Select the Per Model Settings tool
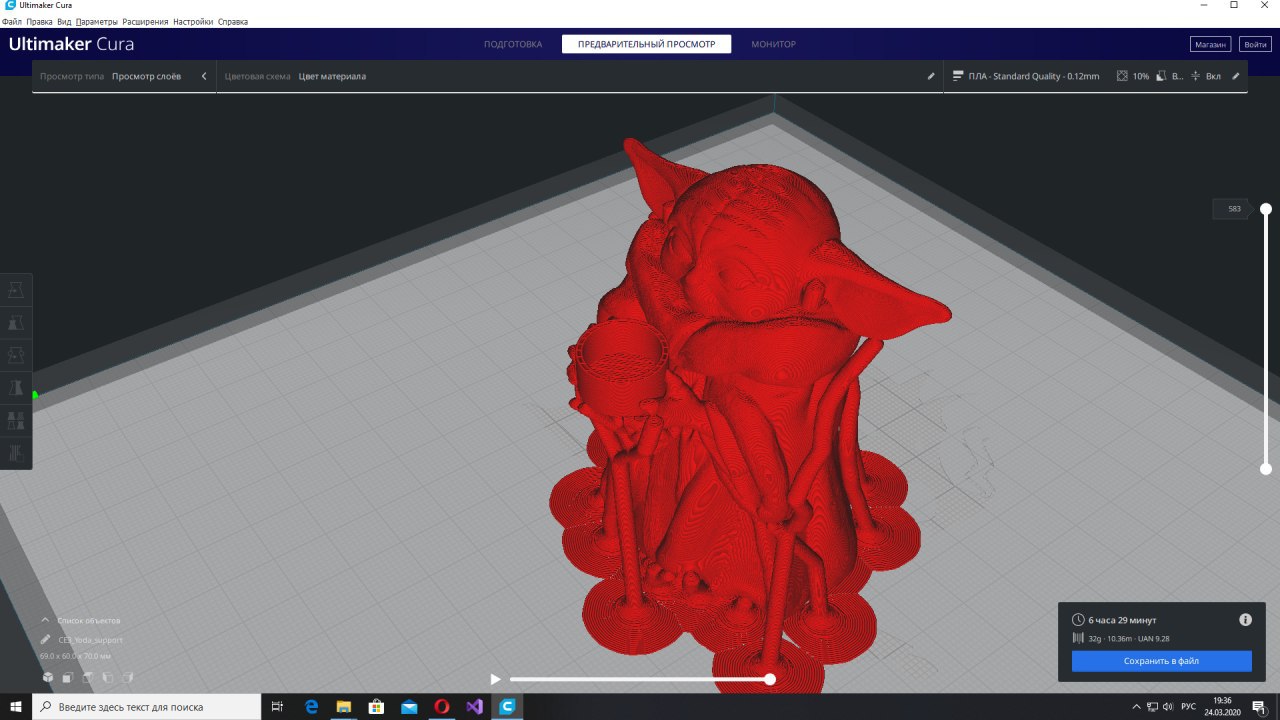 point(16,420)
